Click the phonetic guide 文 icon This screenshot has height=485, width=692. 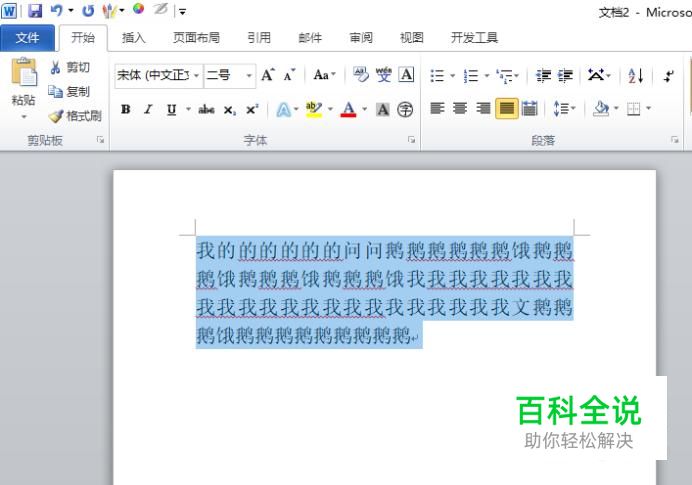(384, 75)
